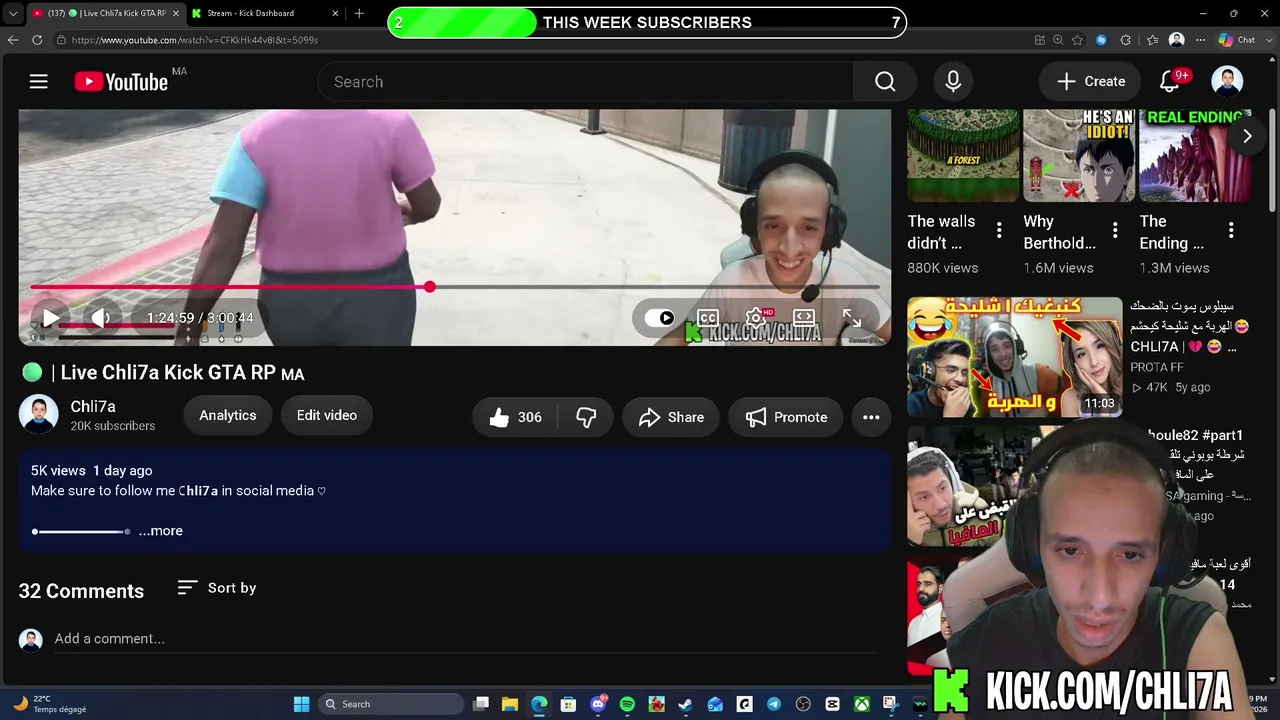Open the Chli7a channel avatar
This screenshot has height=720, width=1280.
click(38, 415)
